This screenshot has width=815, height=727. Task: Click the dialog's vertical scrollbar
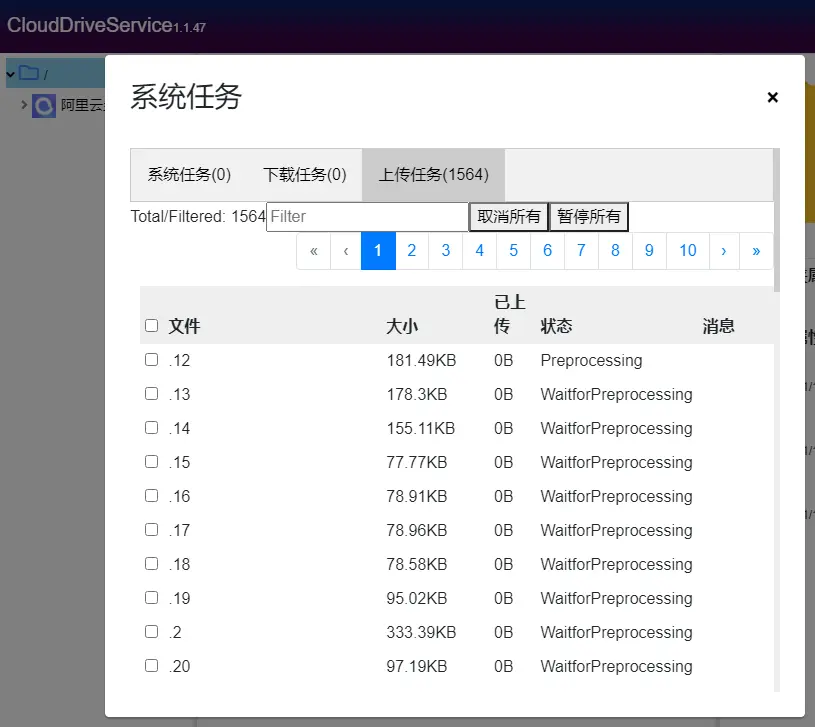pyautogui.click(x=777, y=220)
